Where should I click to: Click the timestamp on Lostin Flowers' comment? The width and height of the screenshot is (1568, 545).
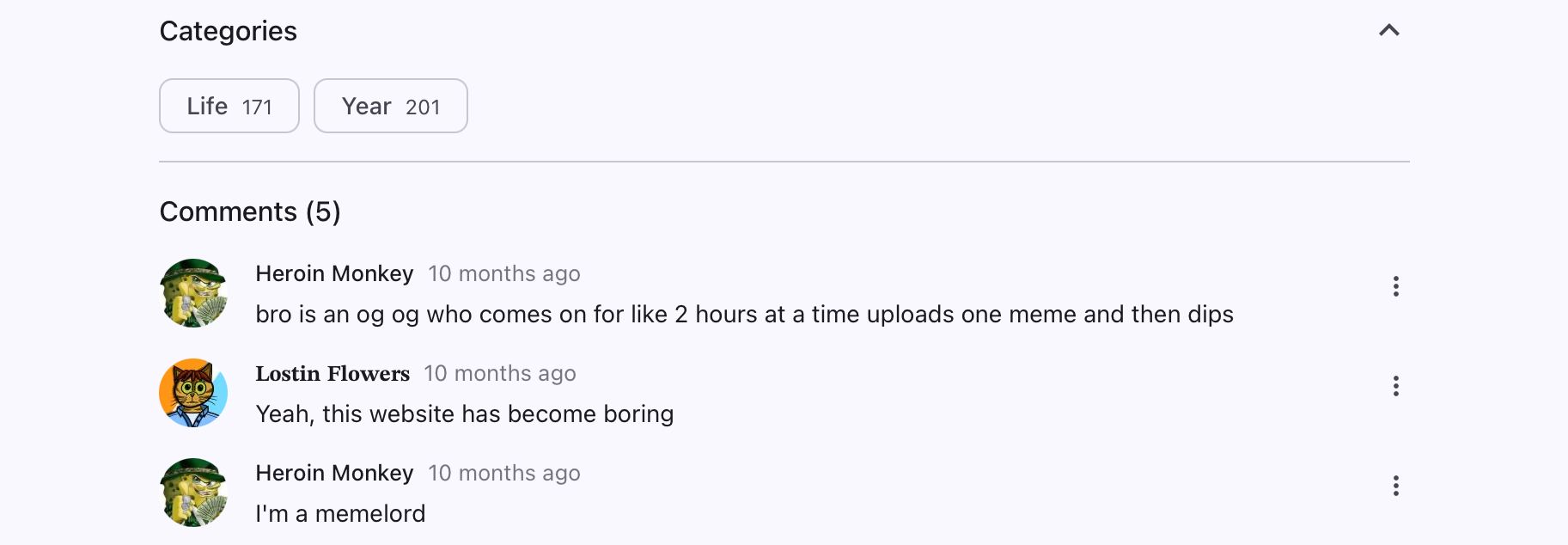[x=500, y=373]
